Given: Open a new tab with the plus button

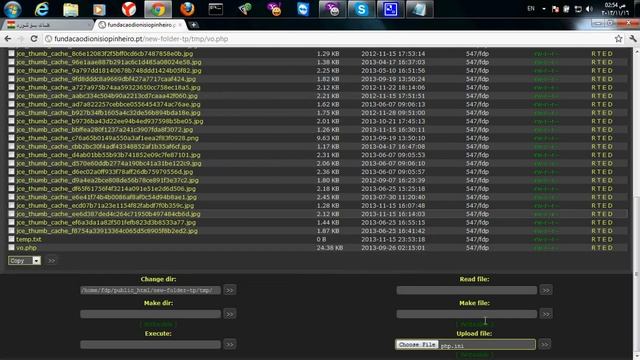Looking at the screenshot, I should 193,25.
